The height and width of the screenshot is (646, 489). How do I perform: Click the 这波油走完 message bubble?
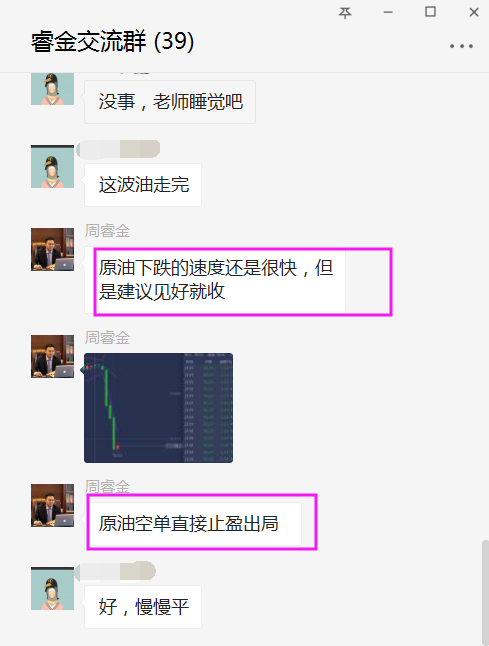coord(143,185)
